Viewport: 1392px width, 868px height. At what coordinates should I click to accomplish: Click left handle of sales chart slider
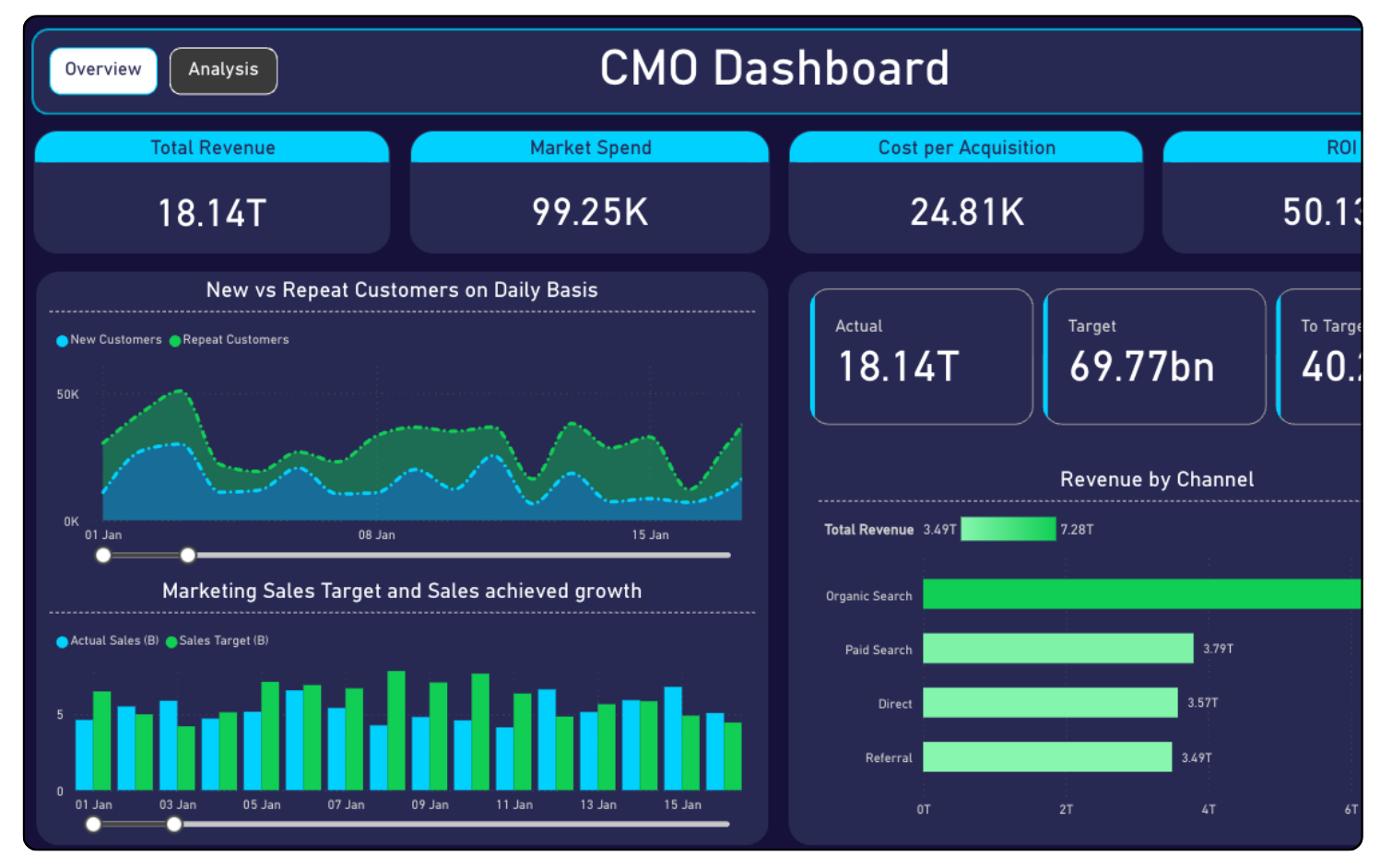click(93, 825)
